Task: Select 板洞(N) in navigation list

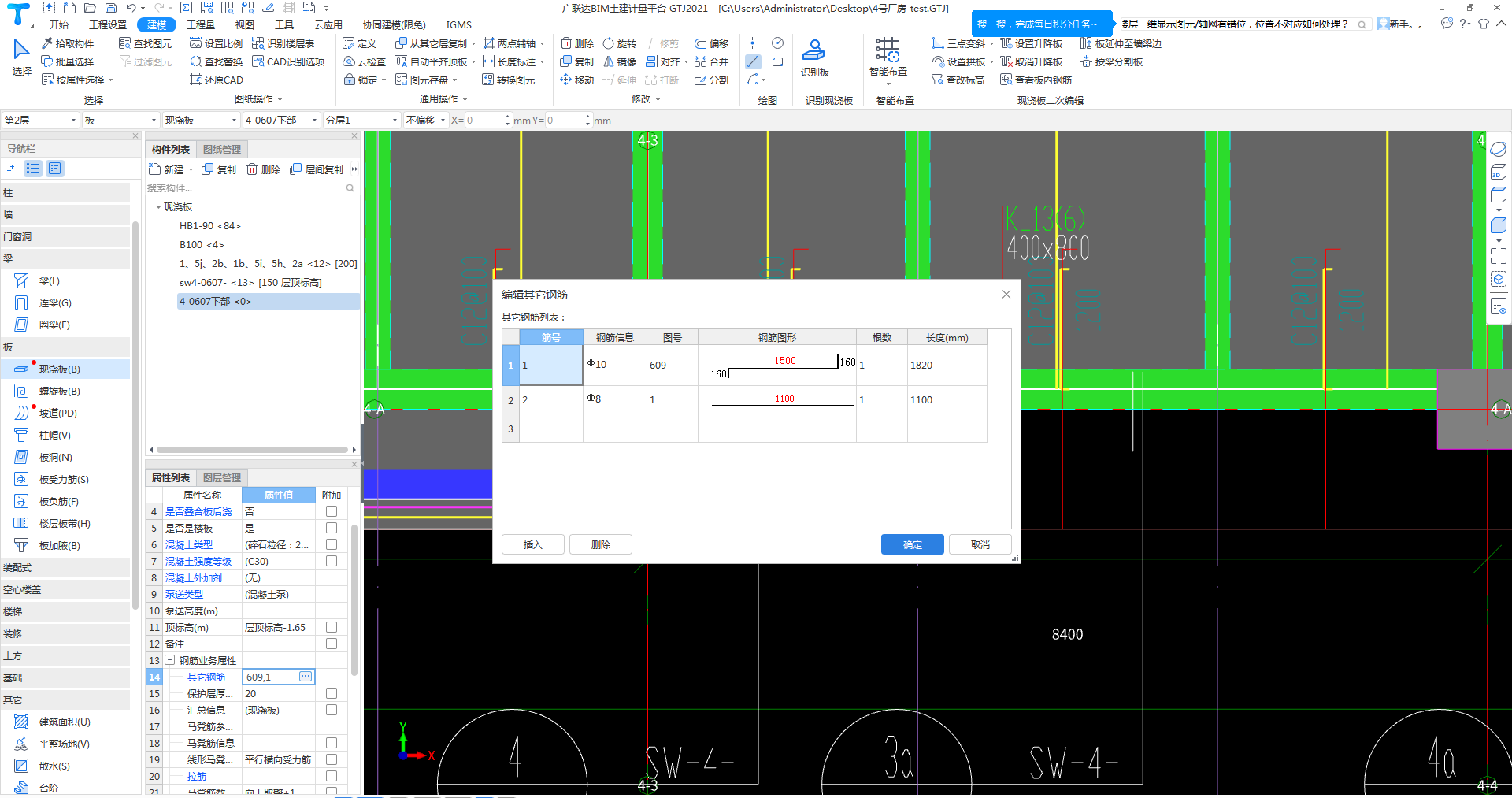Action: click(55, 457)
